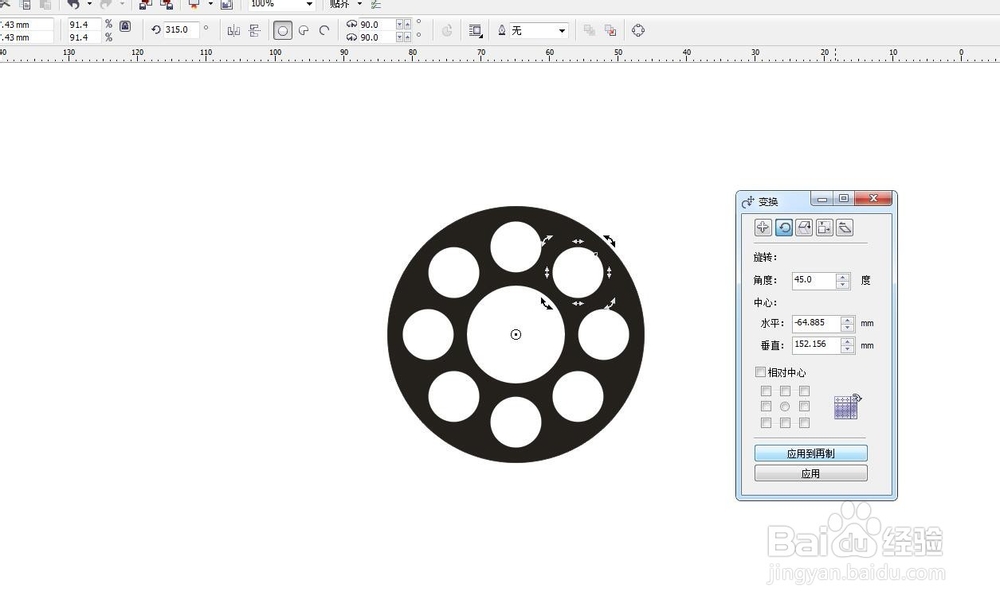Toggle the lock ratio icon
This screenshot has width=1000, height=607.
(125, 26)
